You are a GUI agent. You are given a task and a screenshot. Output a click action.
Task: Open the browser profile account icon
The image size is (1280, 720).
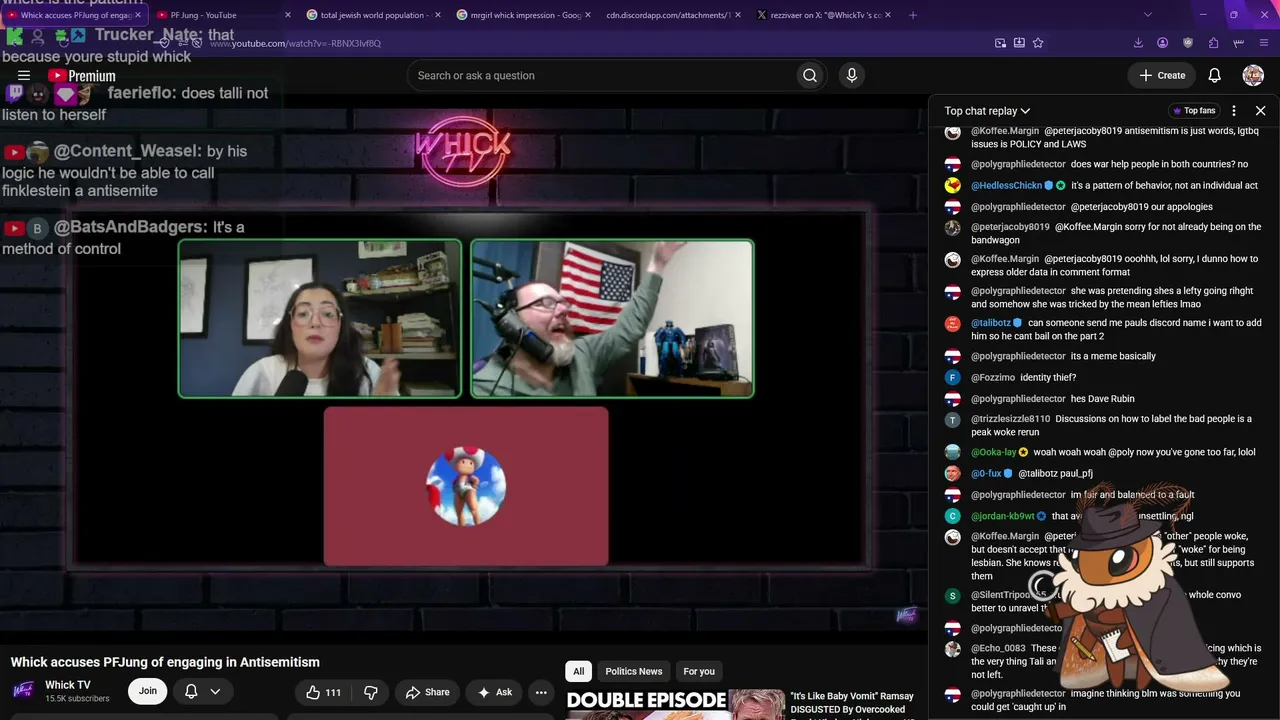pyautogui.click(x=1163, y=43)
